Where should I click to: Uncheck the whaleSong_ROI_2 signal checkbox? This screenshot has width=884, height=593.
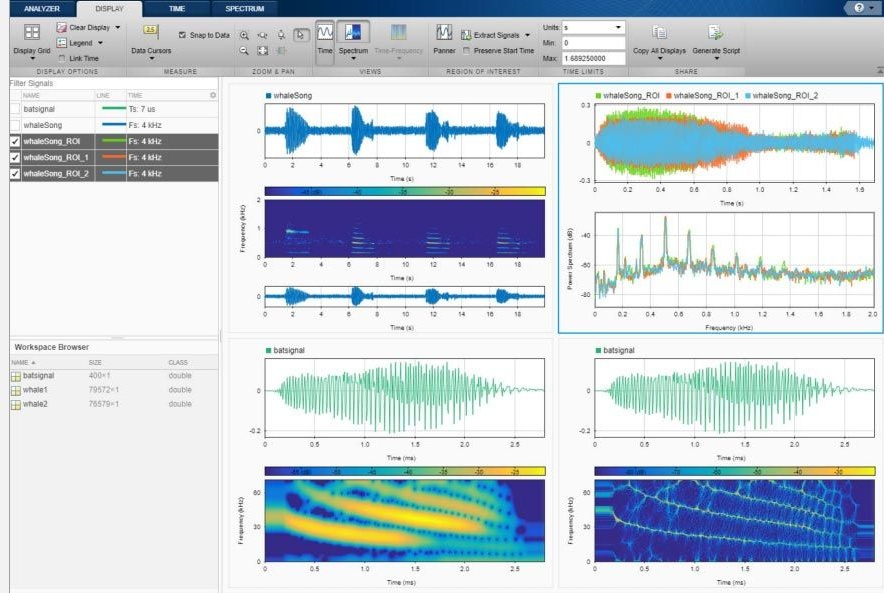(15, 174)
